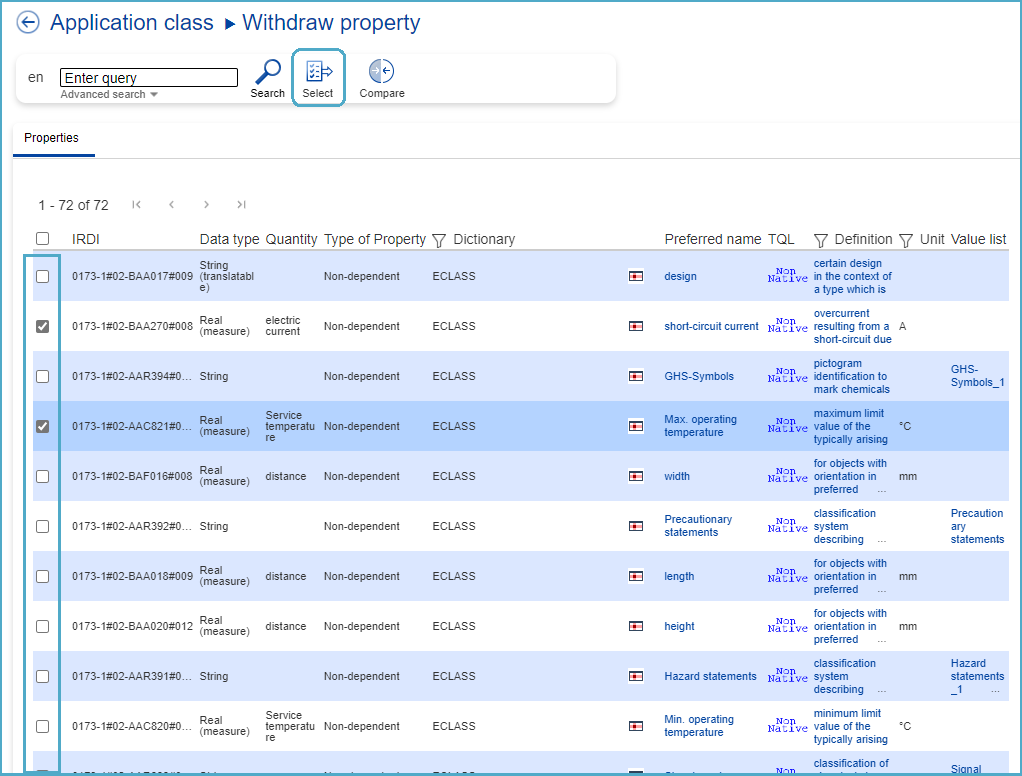Click the dictionary icon in design row
1022x776 pixels.
(x=635, y=276)
